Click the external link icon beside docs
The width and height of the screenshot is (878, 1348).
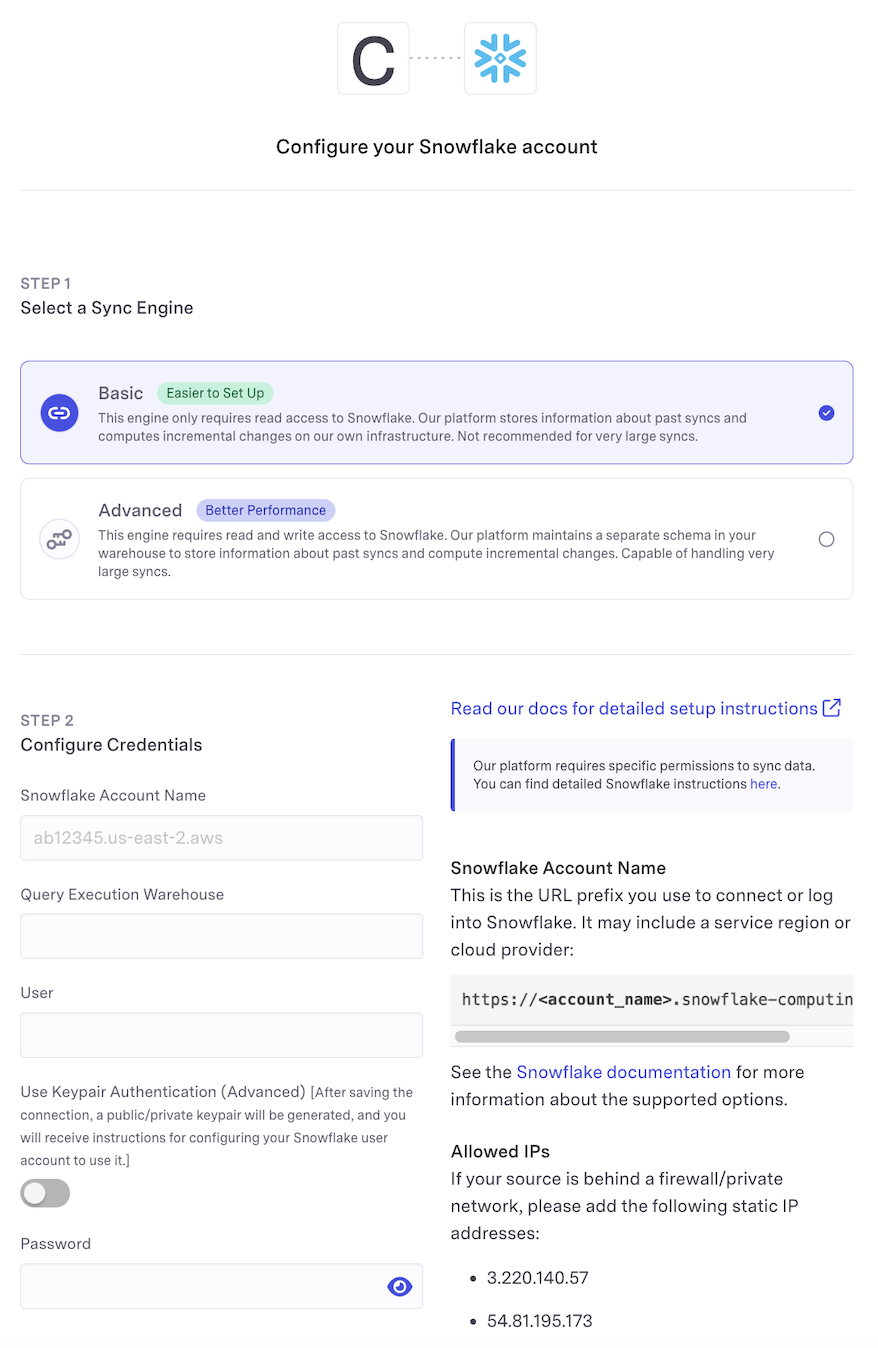(x=831, y=708)
